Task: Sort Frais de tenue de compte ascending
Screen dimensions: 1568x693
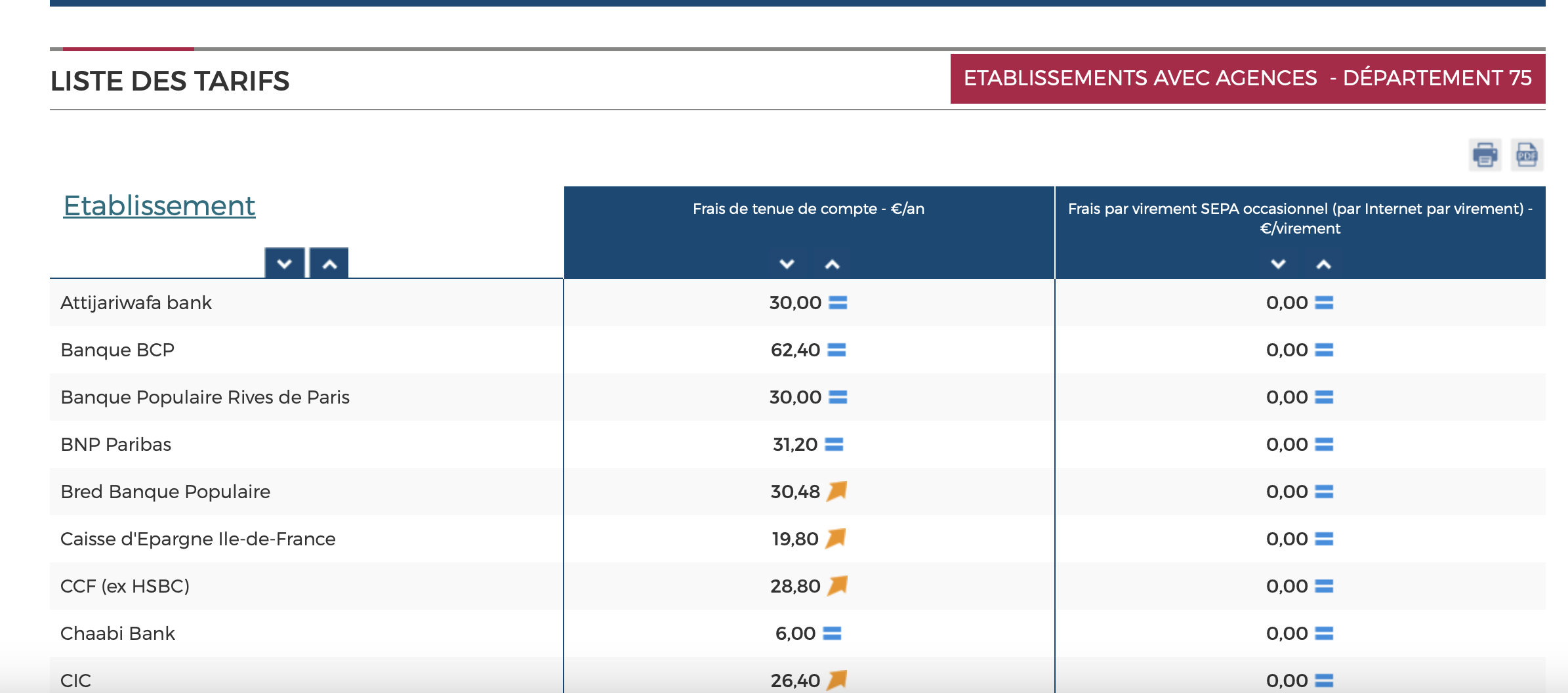Action: tap(832, 264)
